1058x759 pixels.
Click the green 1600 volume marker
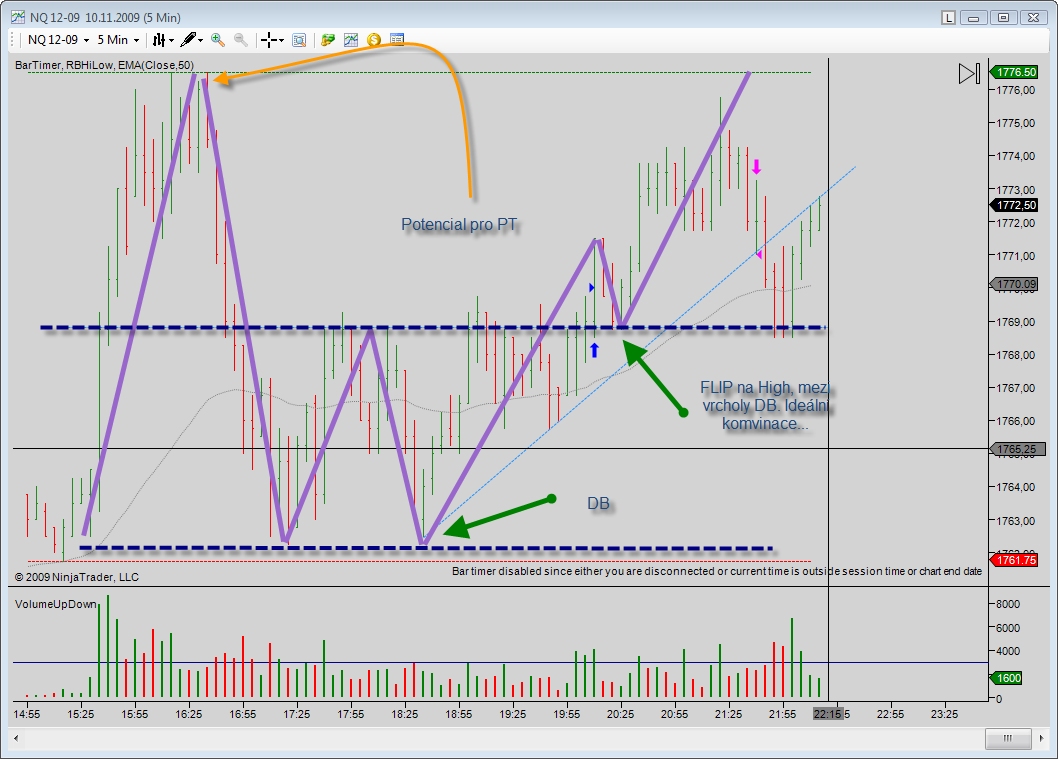1007,678
